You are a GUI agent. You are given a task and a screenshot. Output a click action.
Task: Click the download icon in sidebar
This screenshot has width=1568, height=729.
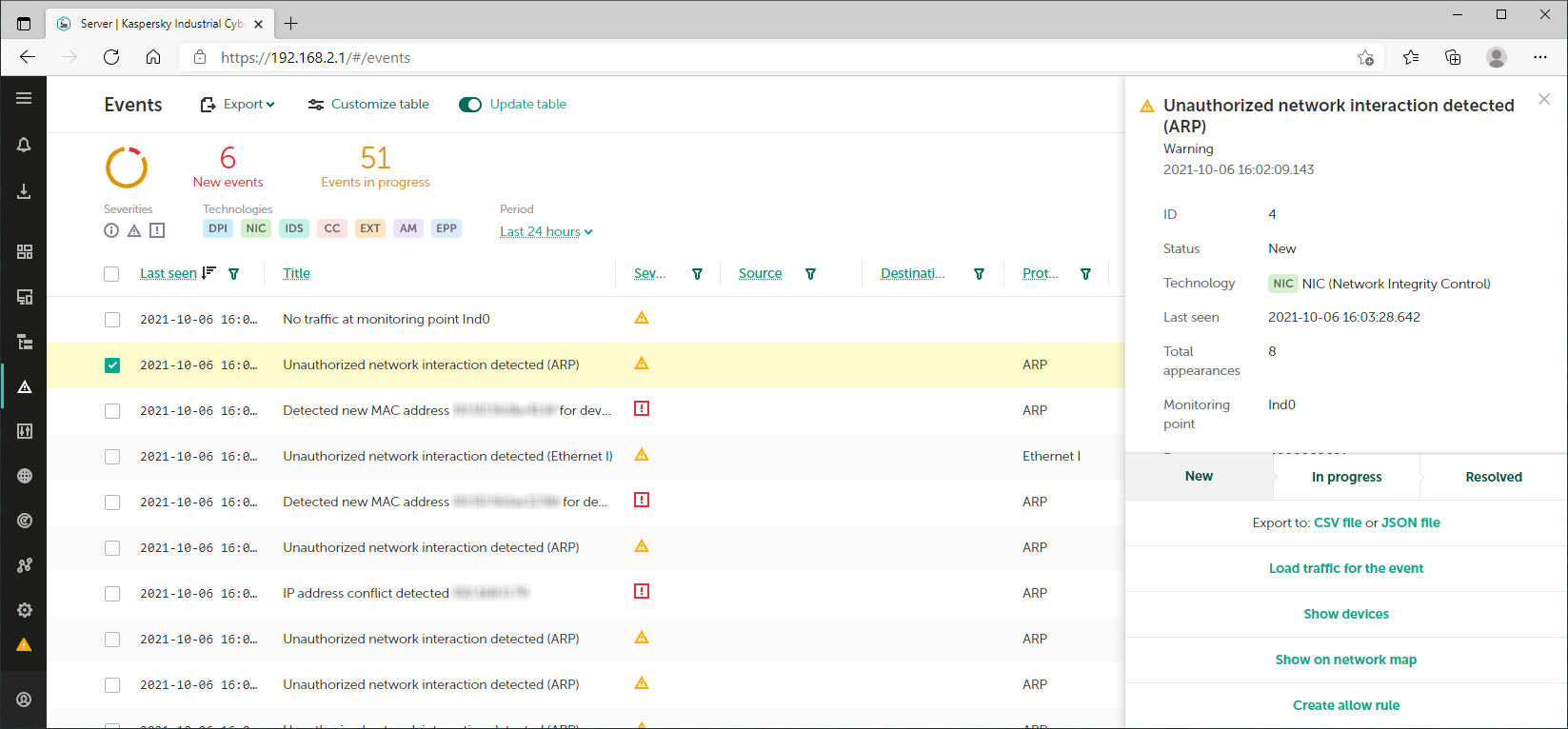(x=24, y=191)
